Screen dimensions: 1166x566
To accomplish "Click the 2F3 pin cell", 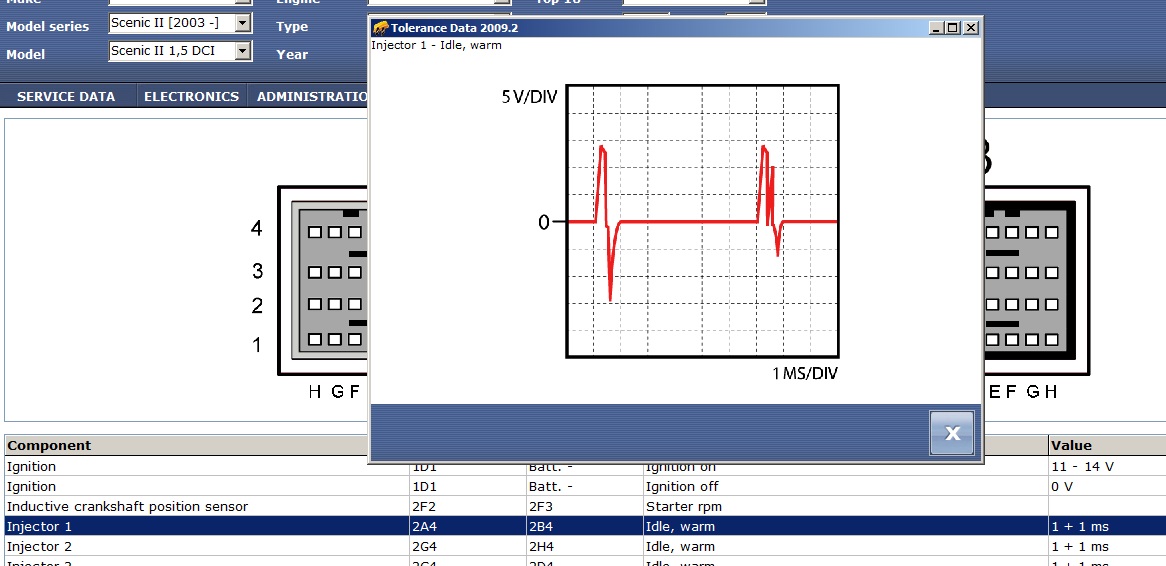I will 584,506.
